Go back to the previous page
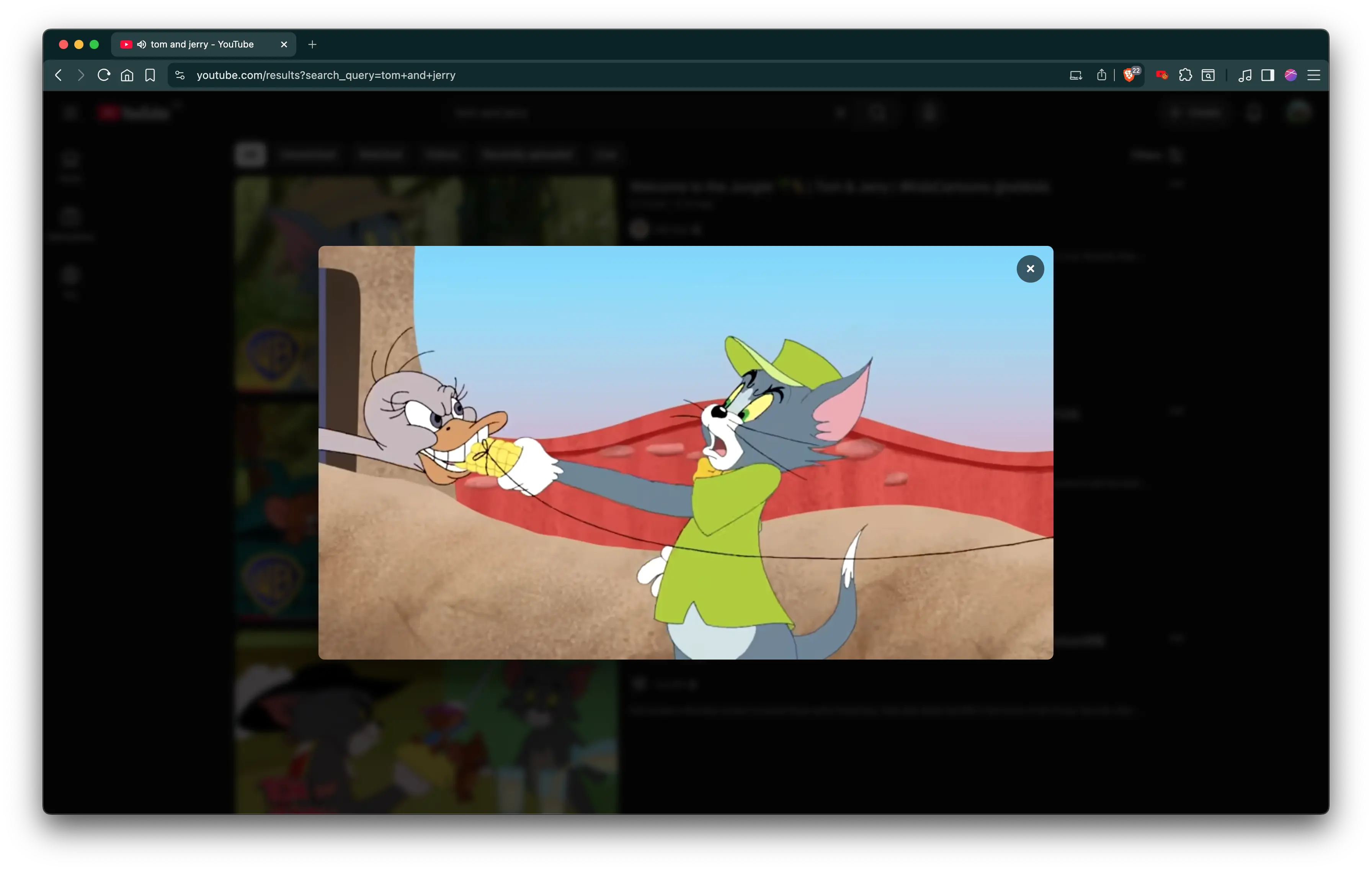 (x=58, y=75)
